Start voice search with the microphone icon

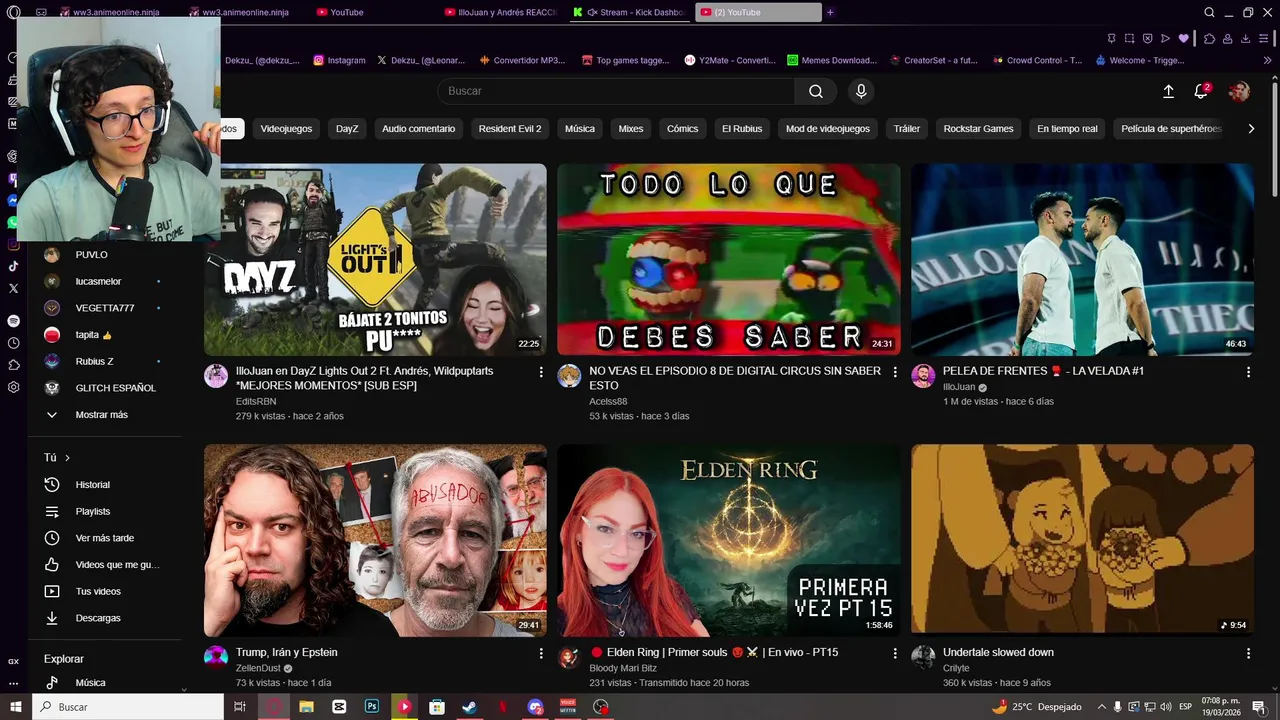861,91
